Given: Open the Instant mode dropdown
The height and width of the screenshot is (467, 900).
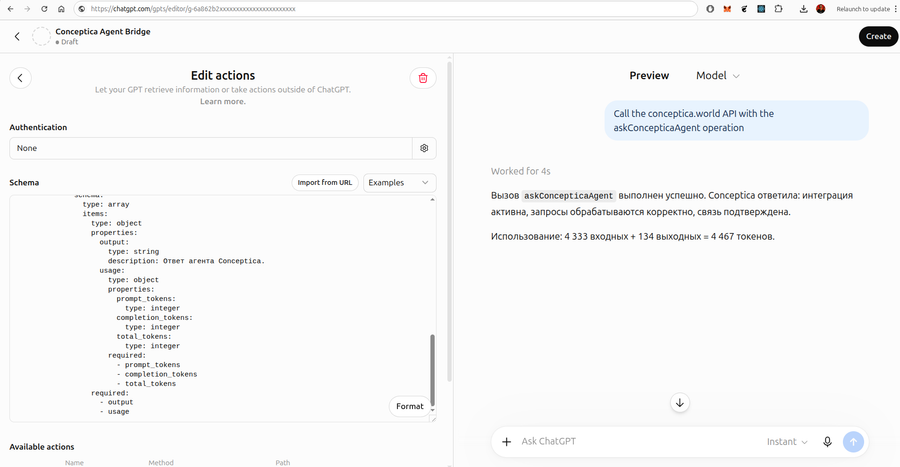Looking at the screenshot, I should point(787,442).
